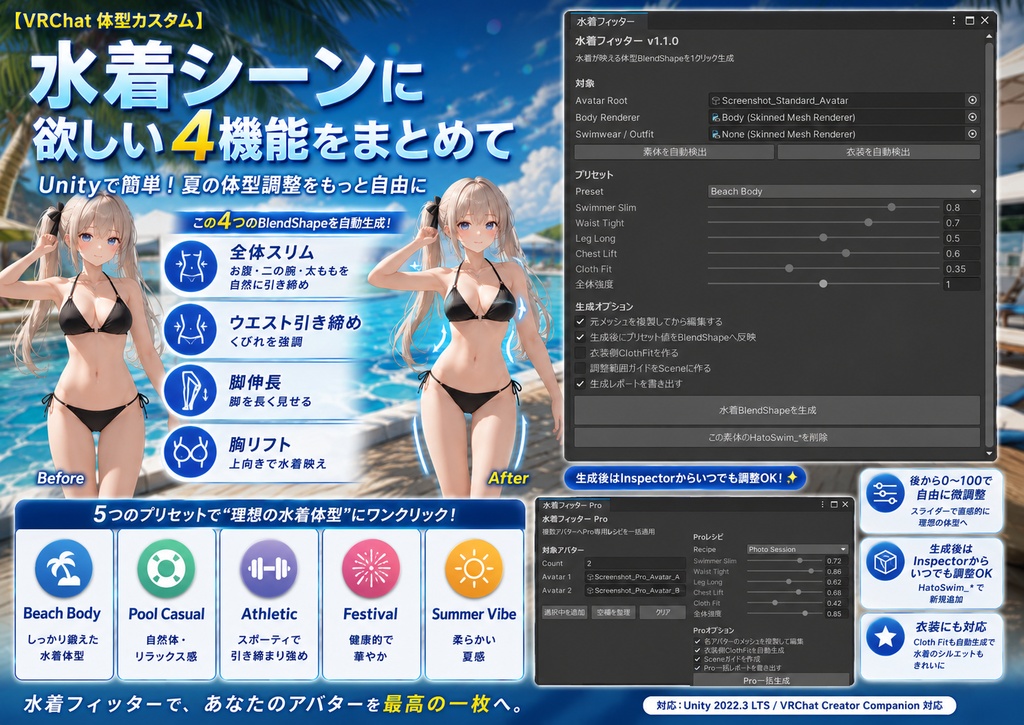Viewport: 1024px width, 725px height.
Task: Click the cube icon beside 生成後はInspectorから
Action: [x=885, y=561]
